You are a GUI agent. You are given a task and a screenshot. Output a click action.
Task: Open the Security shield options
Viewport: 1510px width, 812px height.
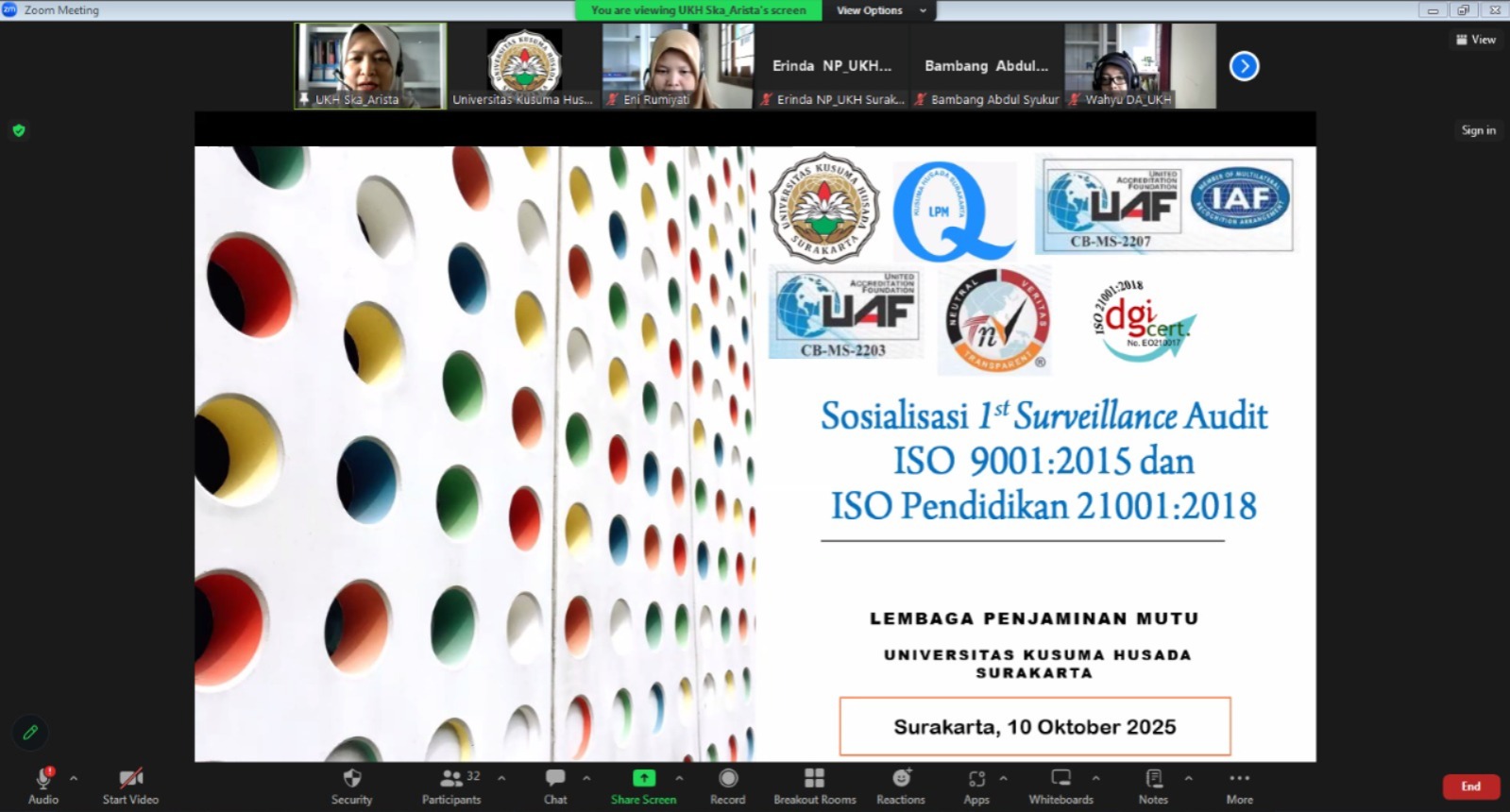coord(351,786)
